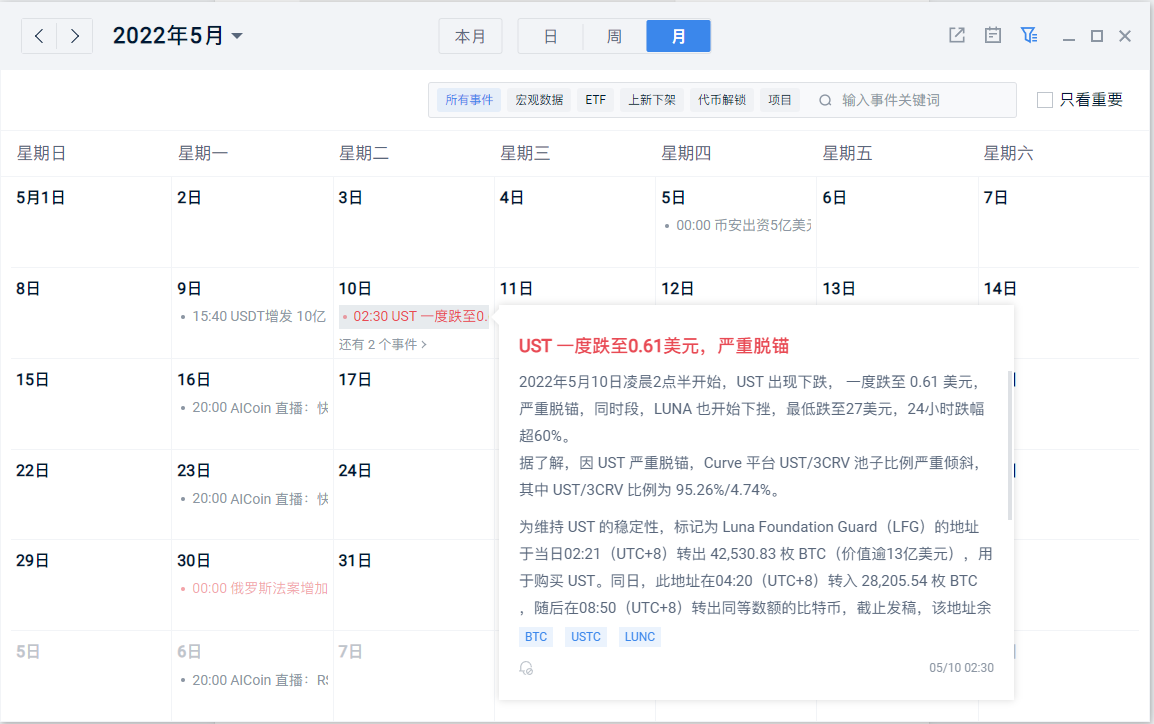Open the 币安出资5亿美元 event on 5日

point(737,226)
